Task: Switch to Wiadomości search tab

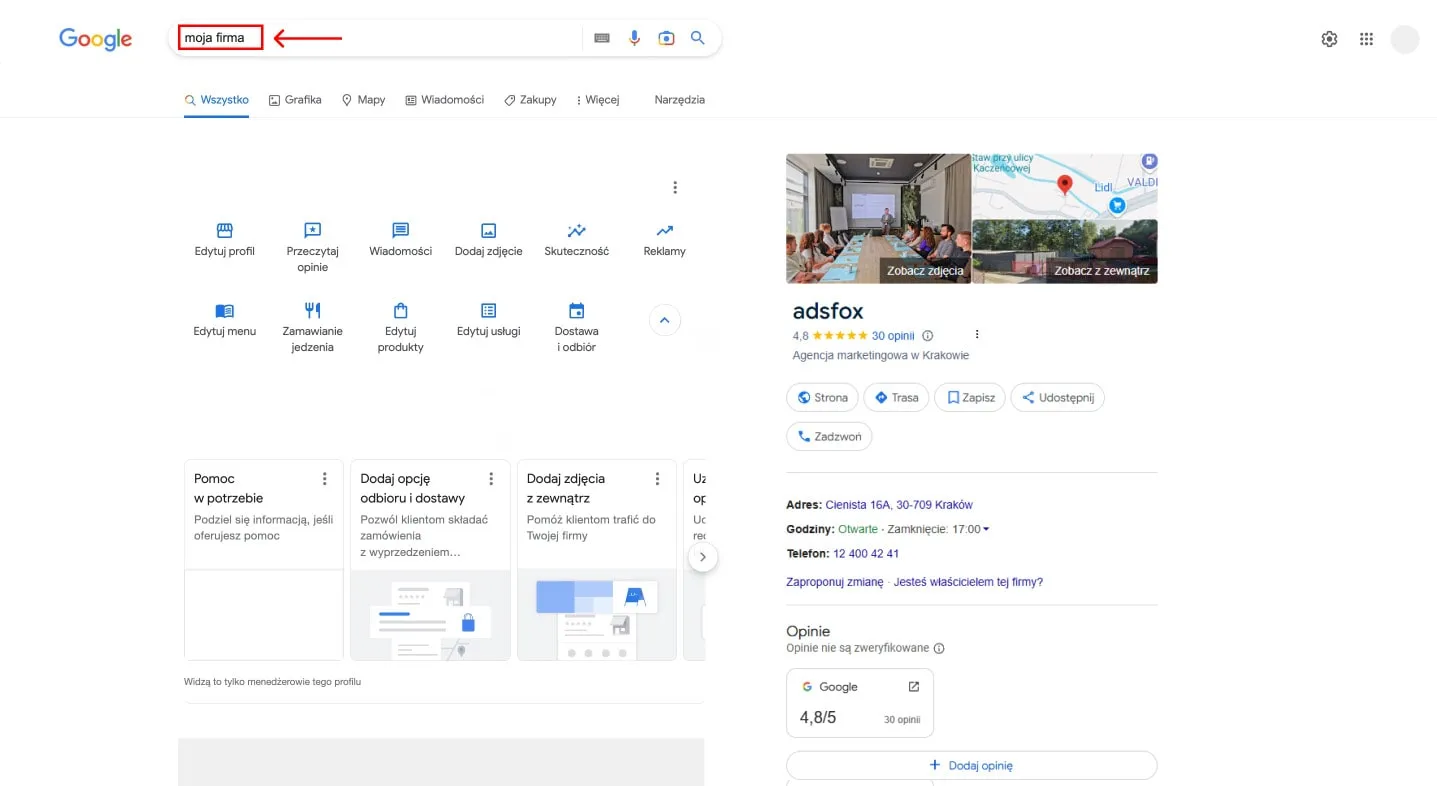Action: 445,100
